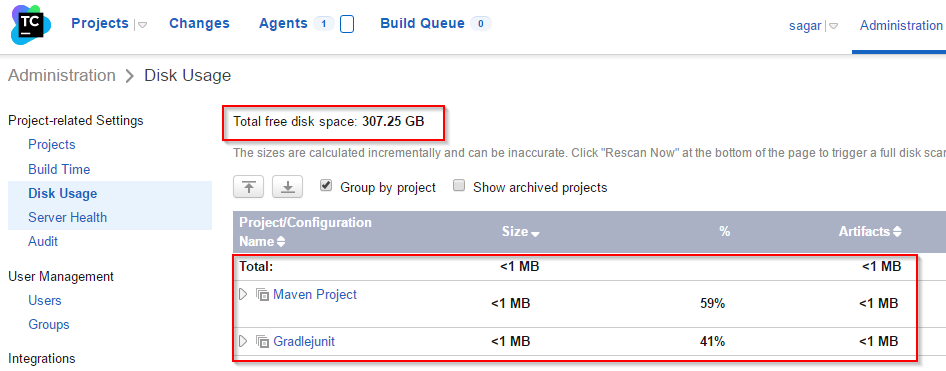Expand all rows with down-arrow button
This screenshot has height=371, width=946.
288,187
